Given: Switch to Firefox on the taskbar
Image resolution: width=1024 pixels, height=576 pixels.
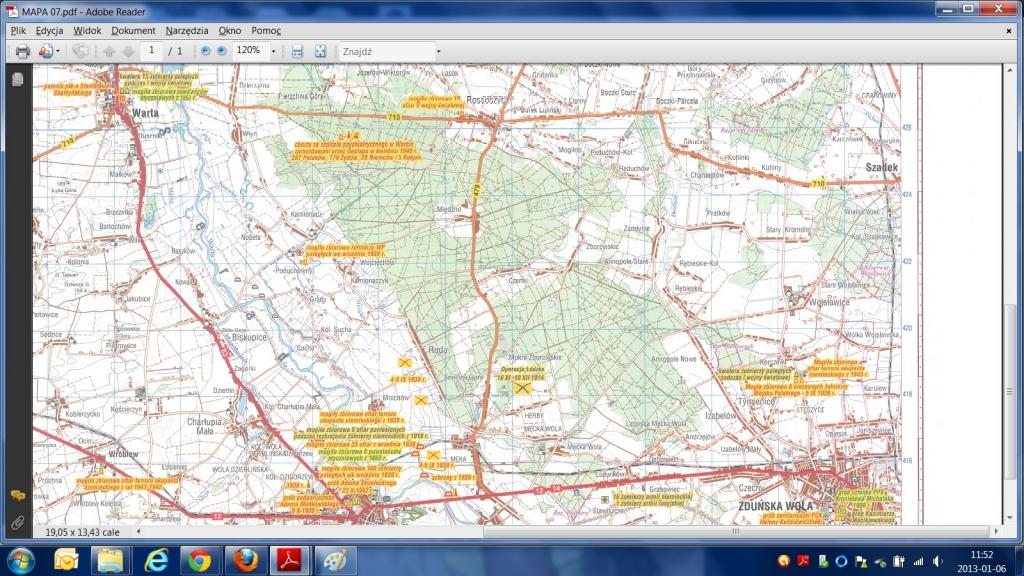Looking at the screenshot, I should pyautogui.click(x=245, y=560).
